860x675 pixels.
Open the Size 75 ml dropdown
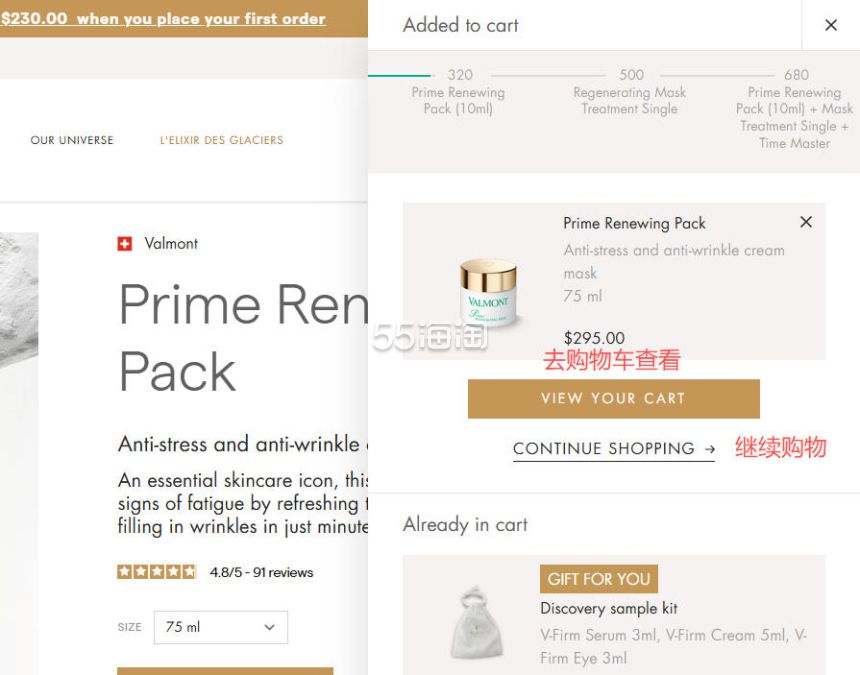click(x=220, y=627)
